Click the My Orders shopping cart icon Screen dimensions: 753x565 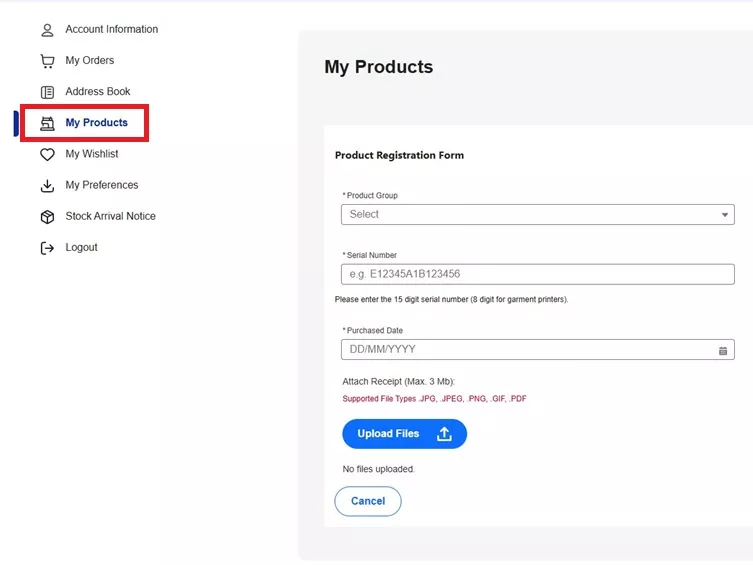(x=47, y=61)
